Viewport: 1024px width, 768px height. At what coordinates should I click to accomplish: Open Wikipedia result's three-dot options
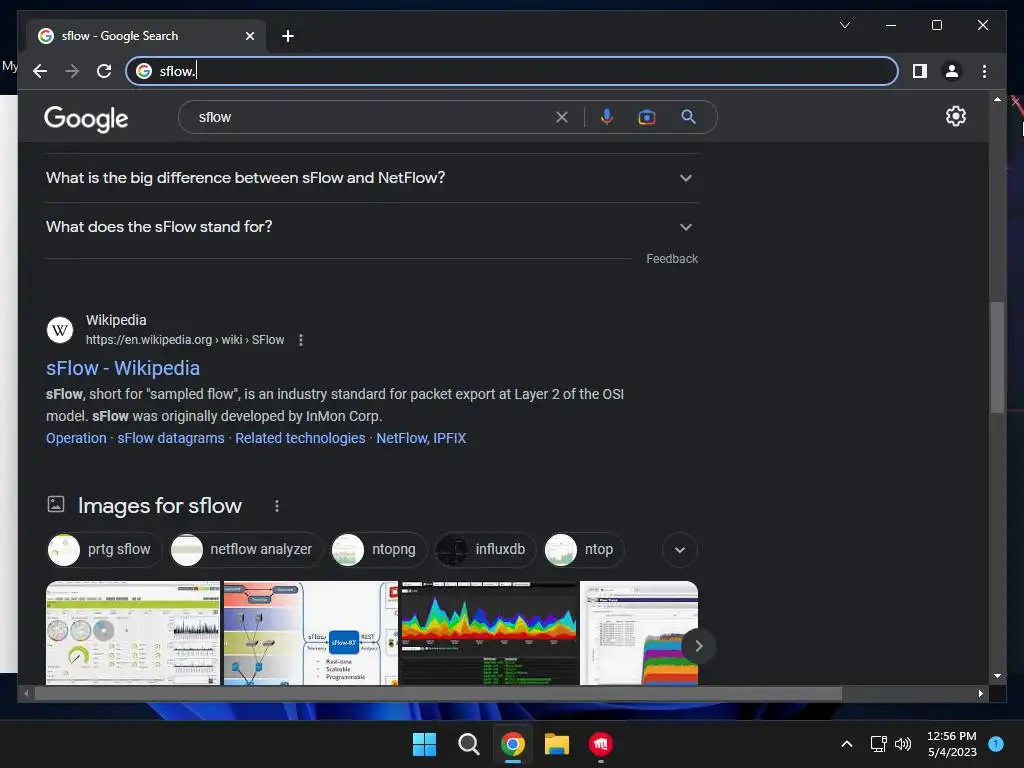pos(300,340)
